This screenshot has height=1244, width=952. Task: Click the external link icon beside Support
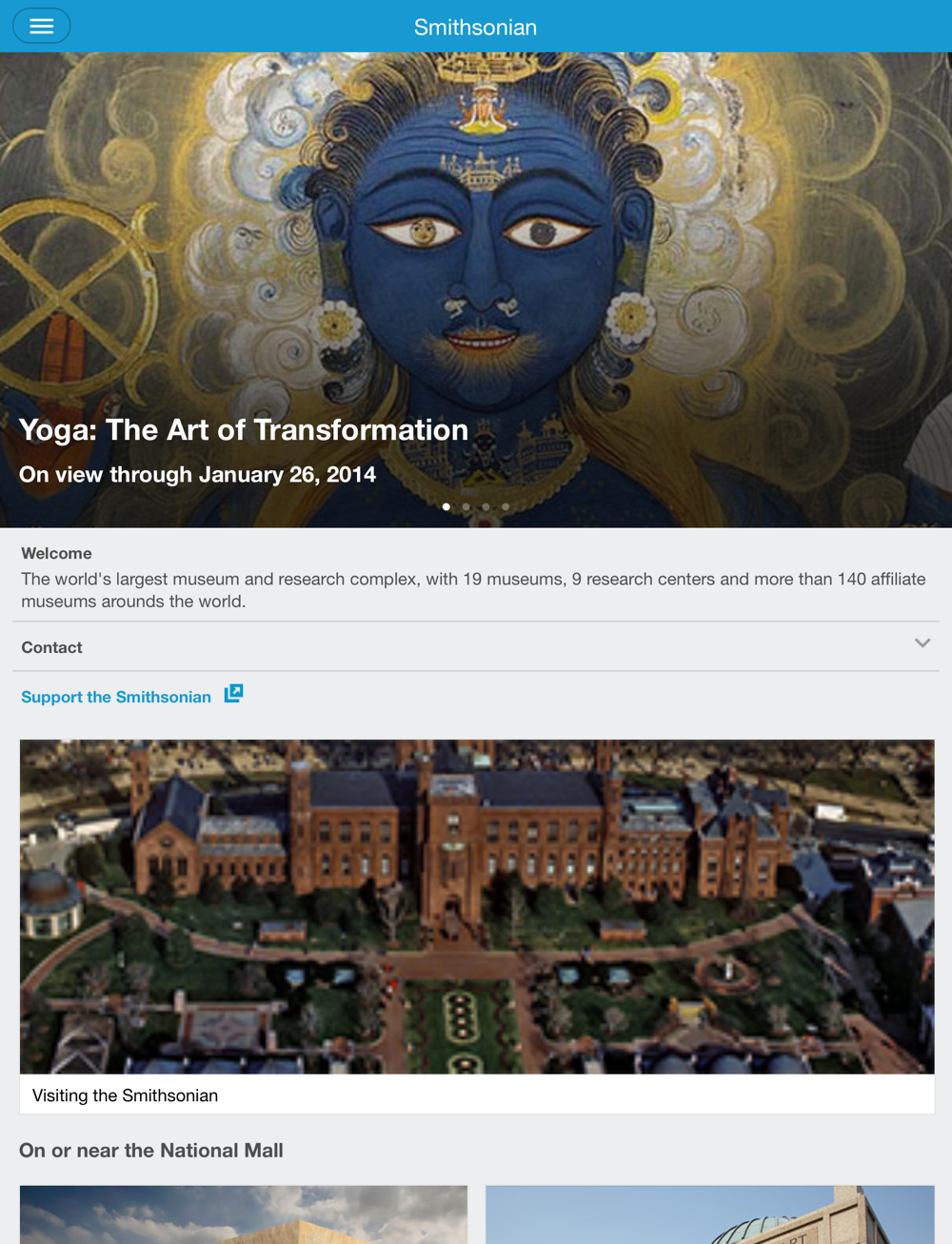(233, 694)
